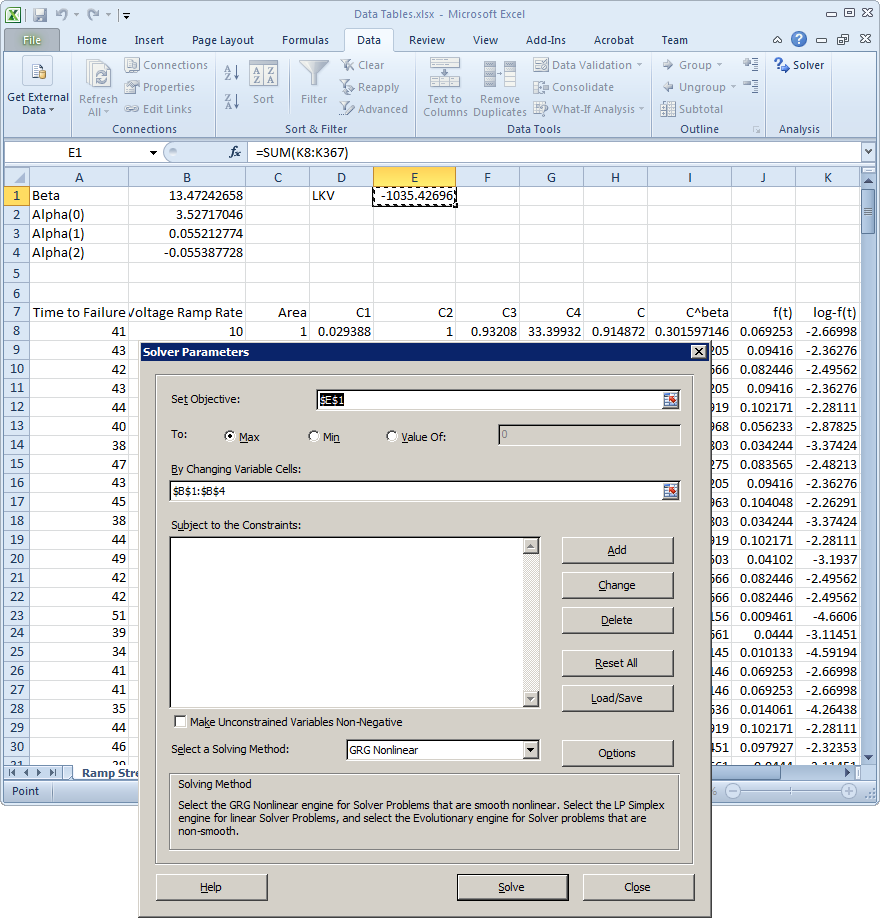Click the Filter funnel icon
The image size is (880, 918).
pyautogui.click(x=314, y=74)
